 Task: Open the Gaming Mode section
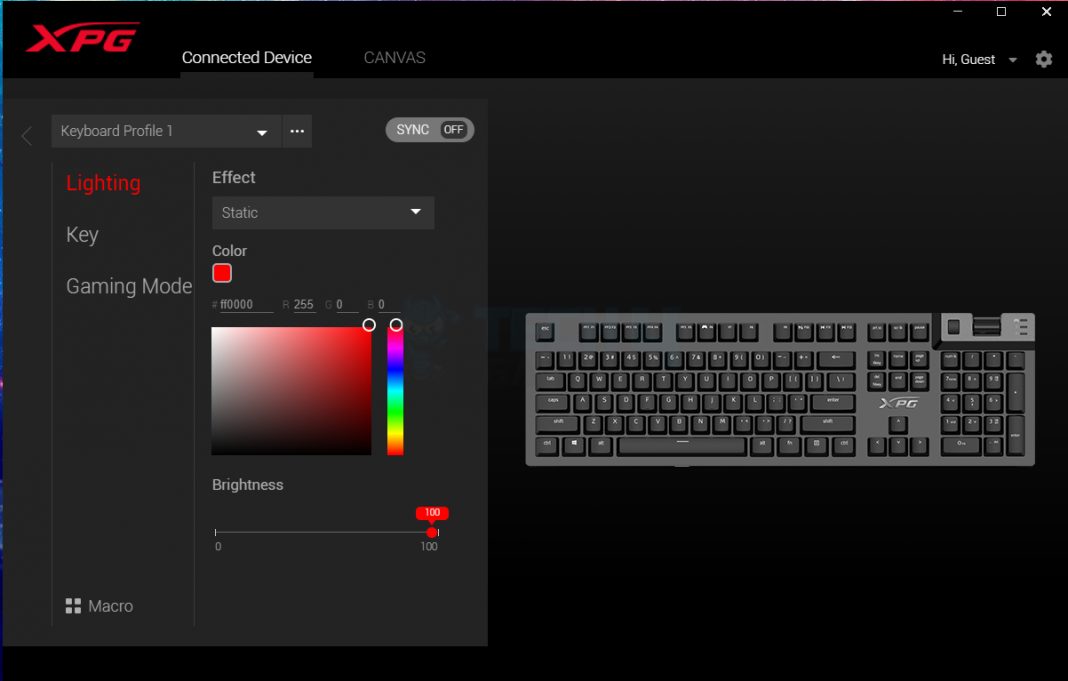click(x=128, y=287)
